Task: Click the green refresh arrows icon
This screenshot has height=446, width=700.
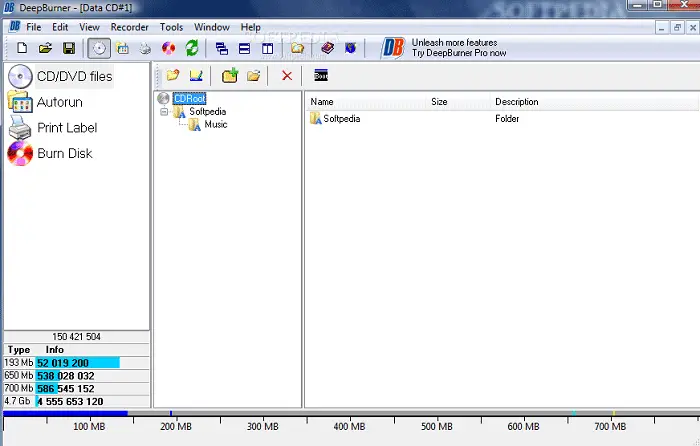Action: pos(192,48)
